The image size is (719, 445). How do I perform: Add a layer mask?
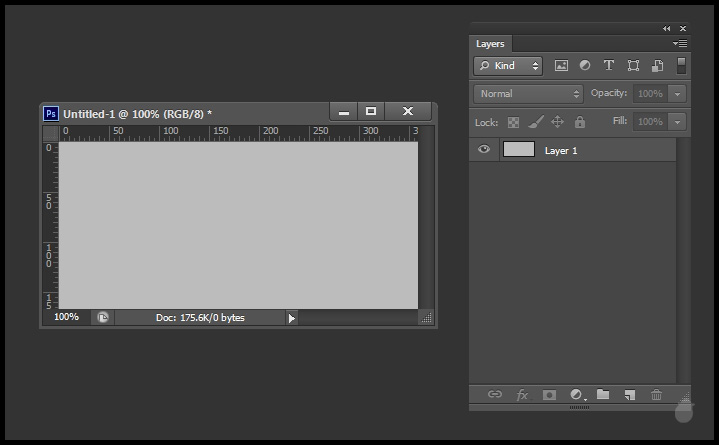[549, 395]
